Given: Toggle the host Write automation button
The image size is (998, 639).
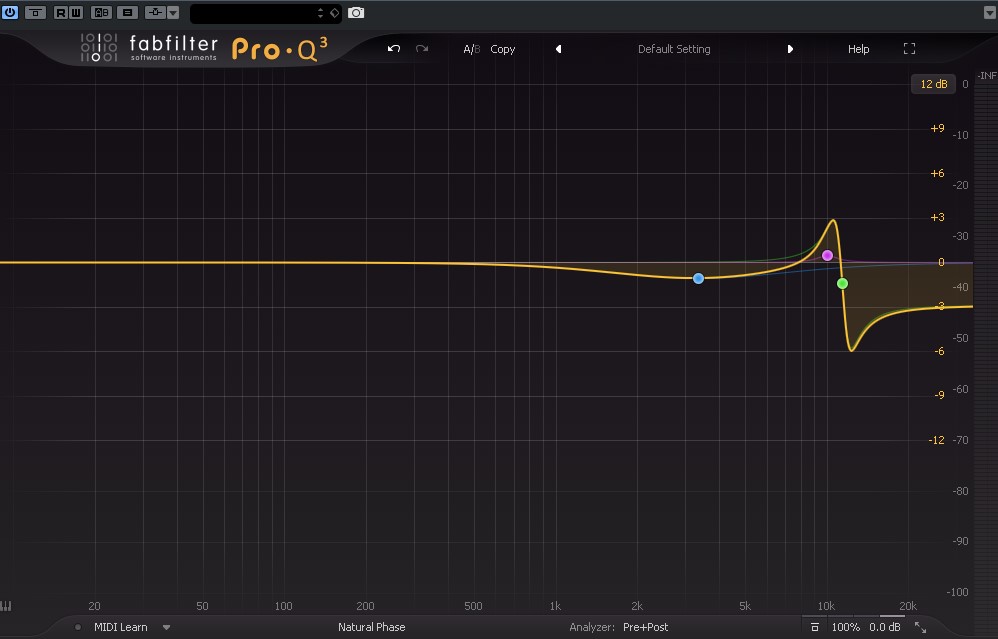Looking at the screenshot, I should [76, 13].
